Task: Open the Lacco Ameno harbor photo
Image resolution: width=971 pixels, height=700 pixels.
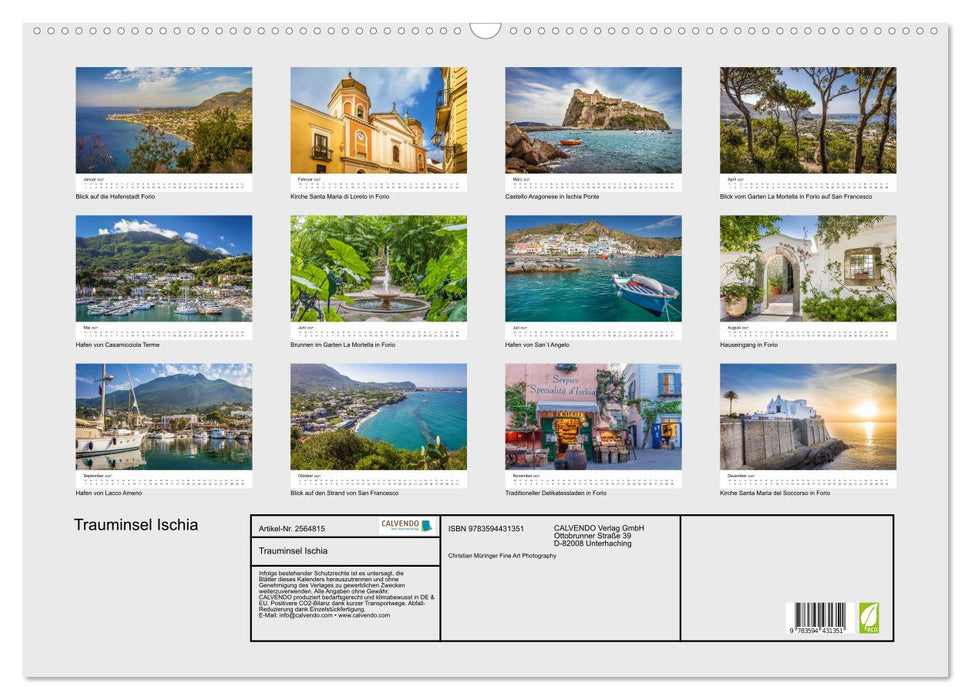Action: pos(163,417)
